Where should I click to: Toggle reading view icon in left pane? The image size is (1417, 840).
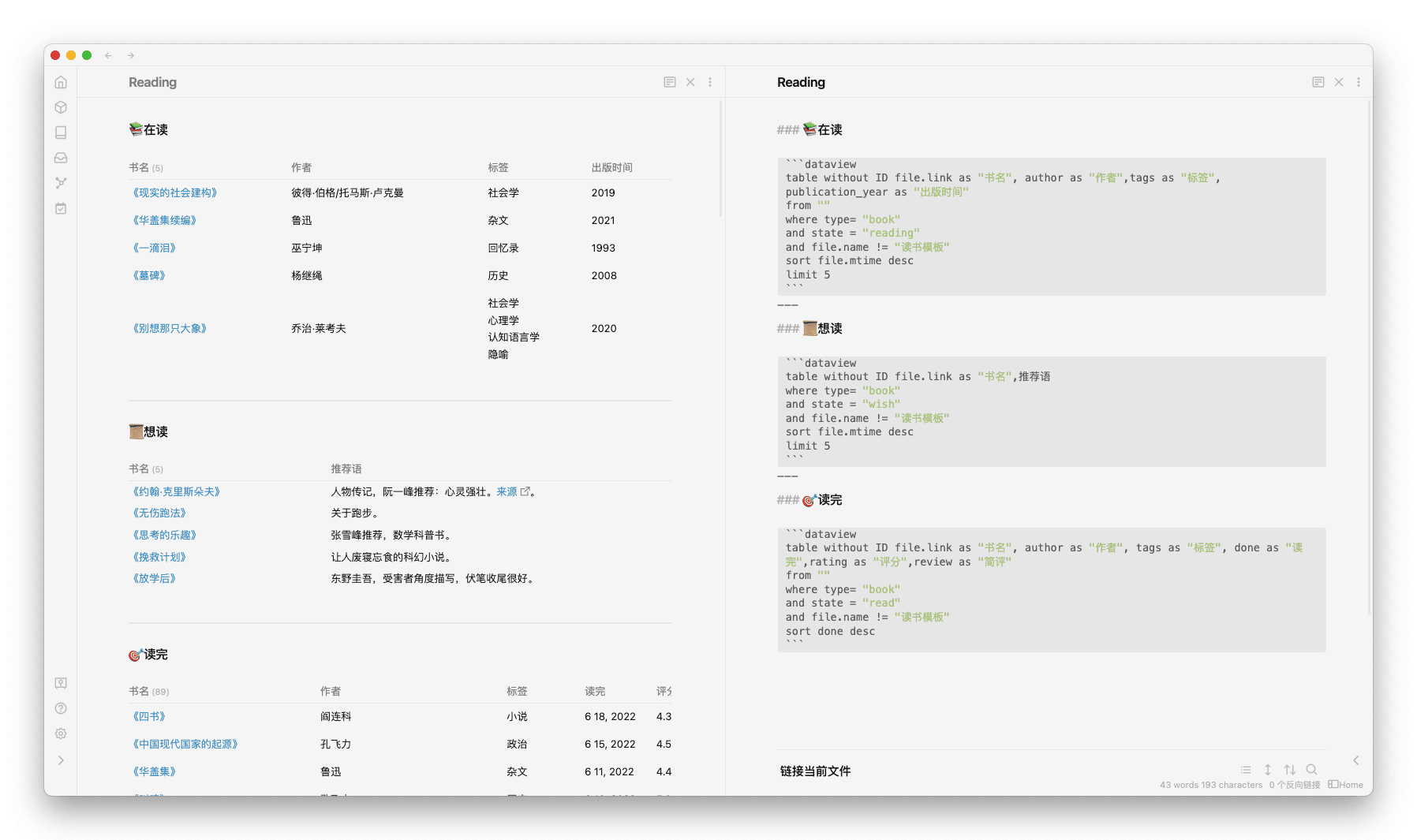point(670,82)
